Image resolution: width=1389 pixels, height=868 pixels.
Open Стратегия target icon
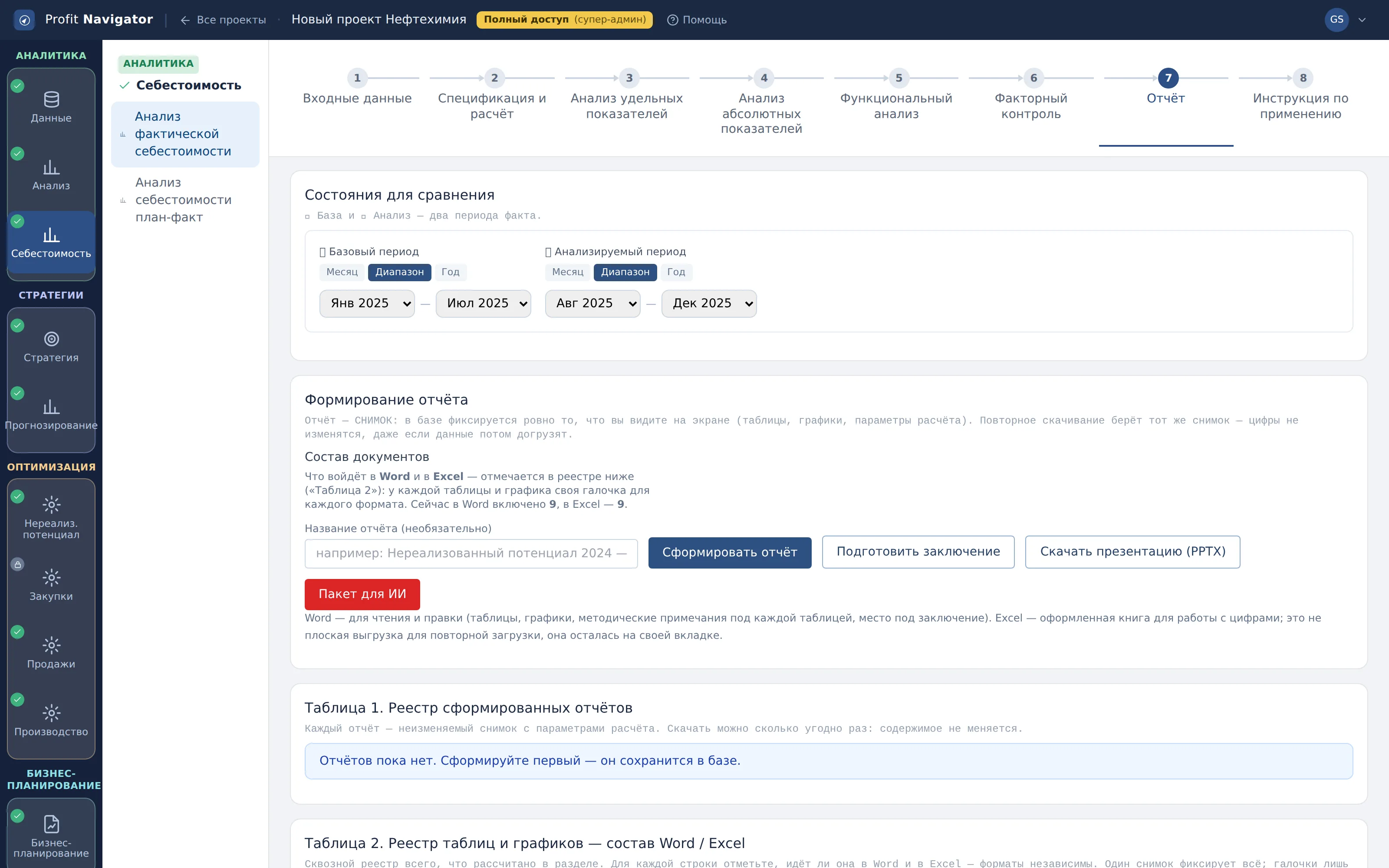[x=51, y=339]
